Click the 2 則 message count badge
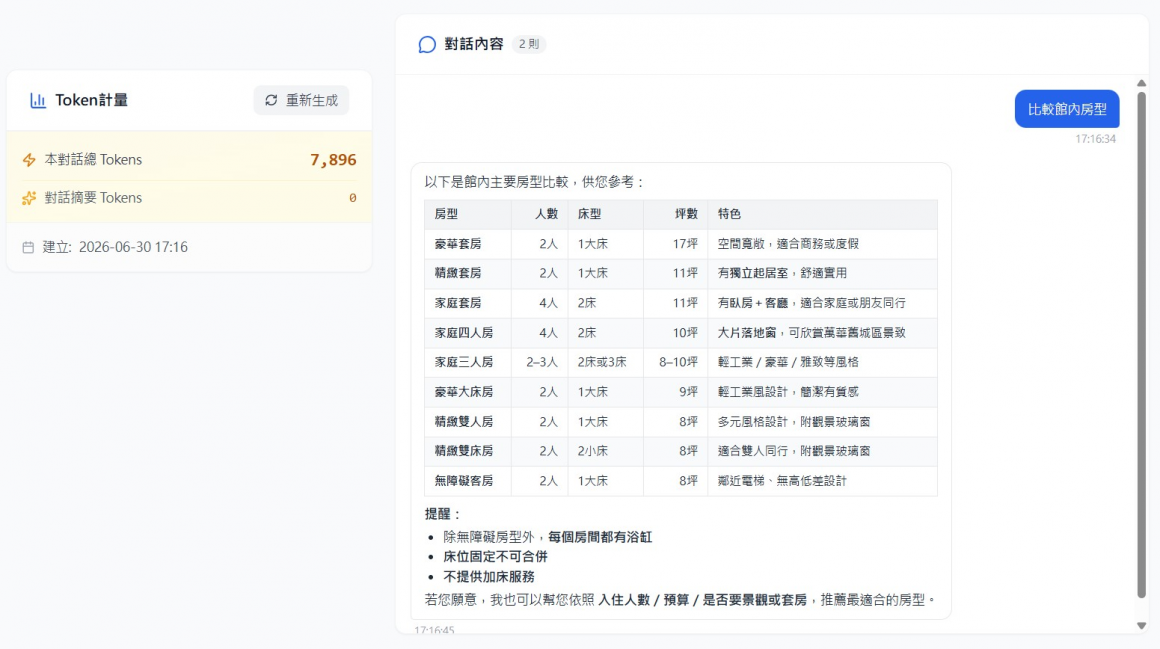Image resolution: width=1160 pixels, height=649 pixels. [528, 44]
